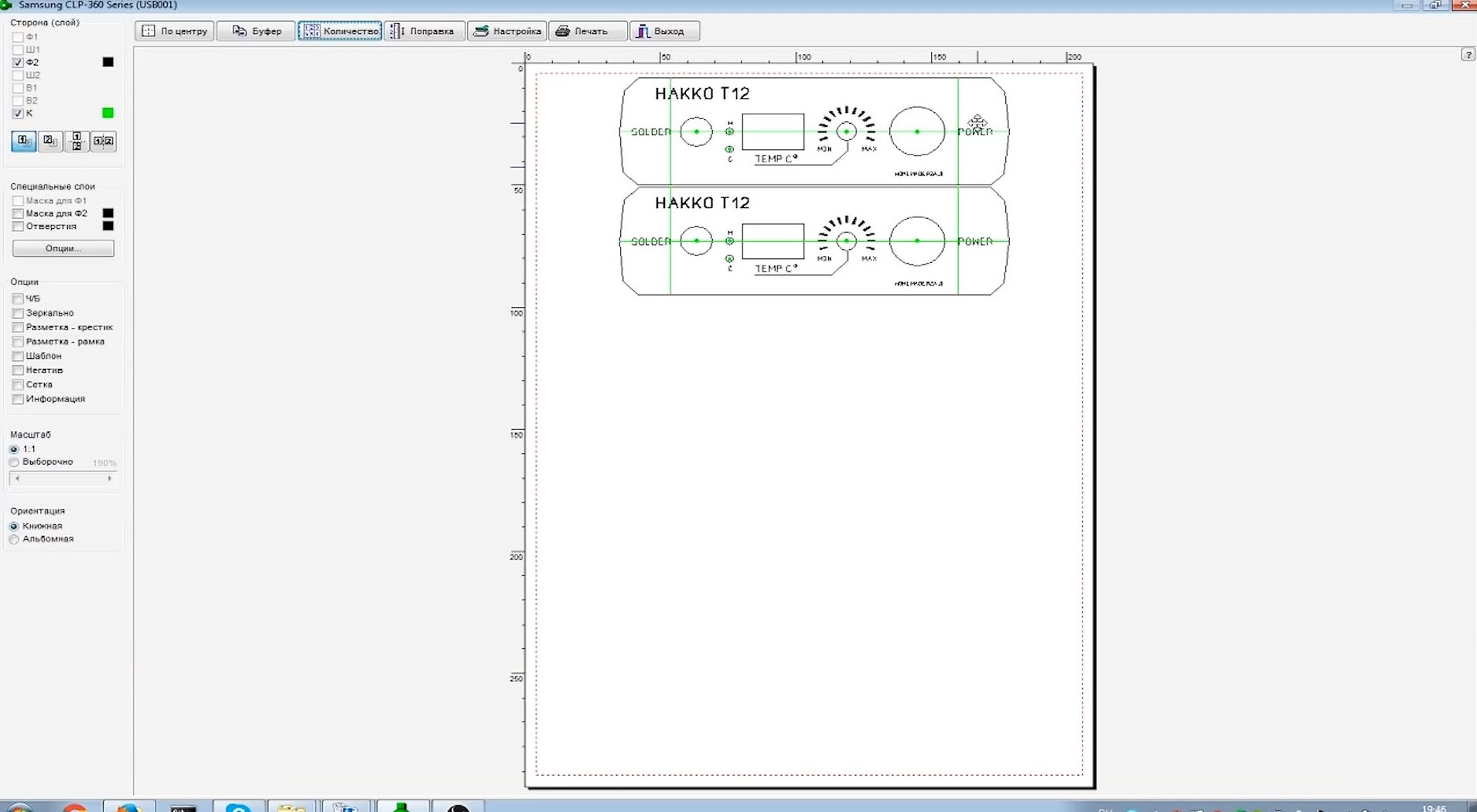Click the horizontal ruler at 100 mark
Viewport: 1477px width, 812px height.
pos(803,56)
